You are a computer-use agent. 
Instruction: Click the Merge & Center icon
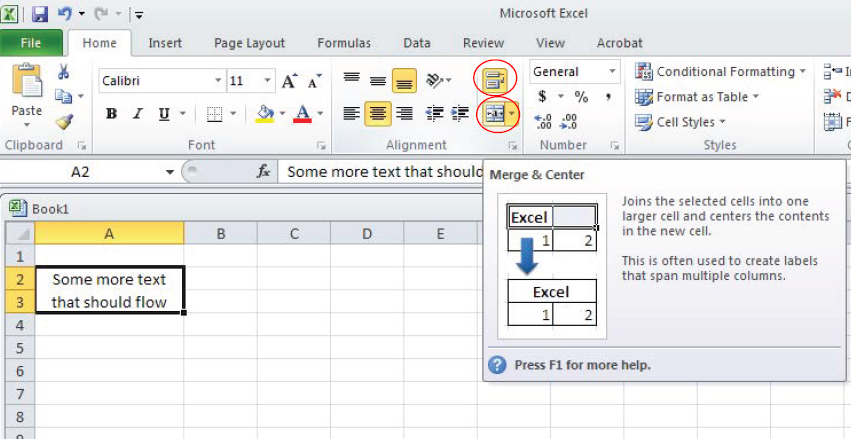[x=494, y=114]
